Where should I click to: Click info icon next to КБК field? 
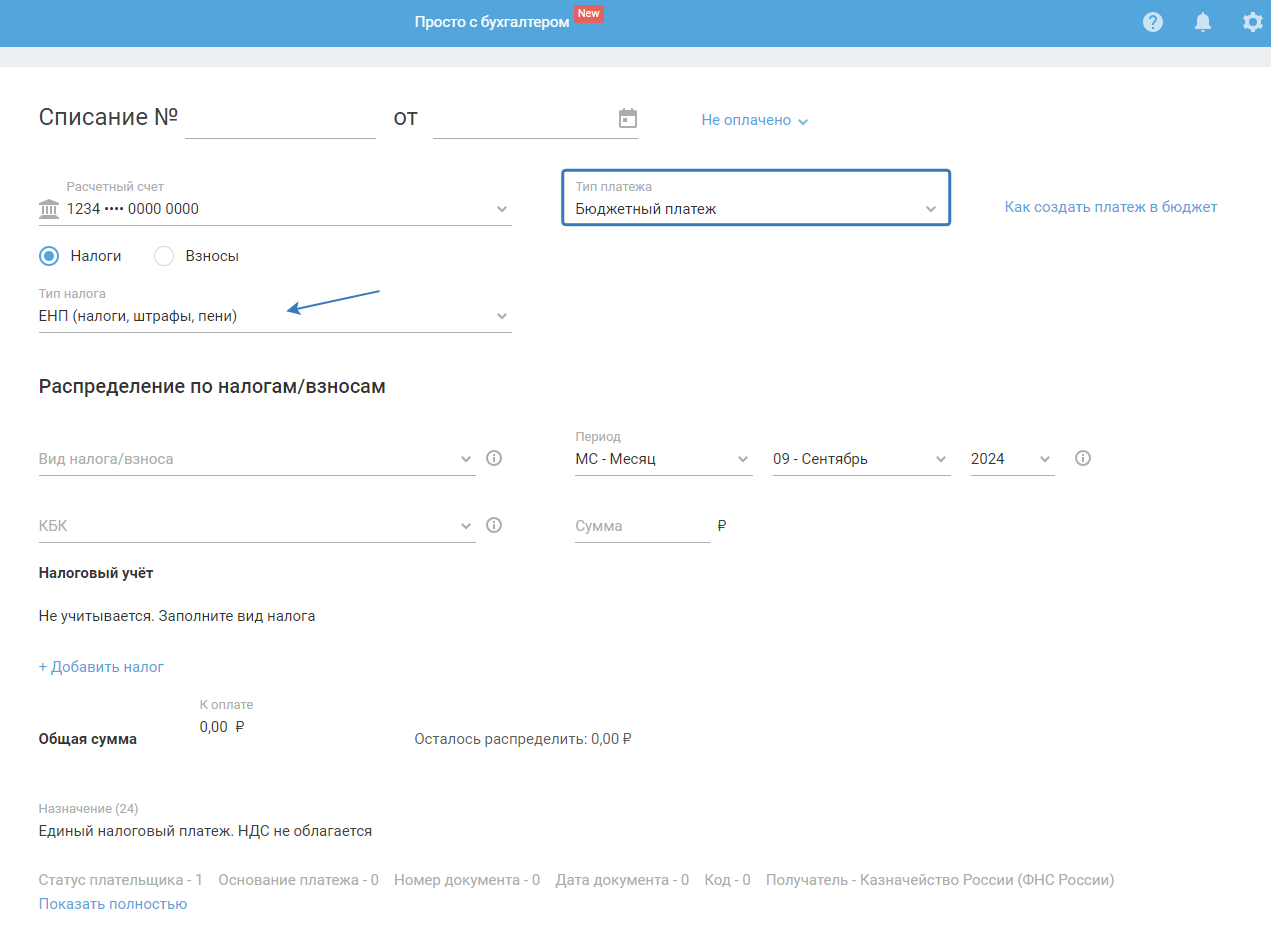(493, 525)
